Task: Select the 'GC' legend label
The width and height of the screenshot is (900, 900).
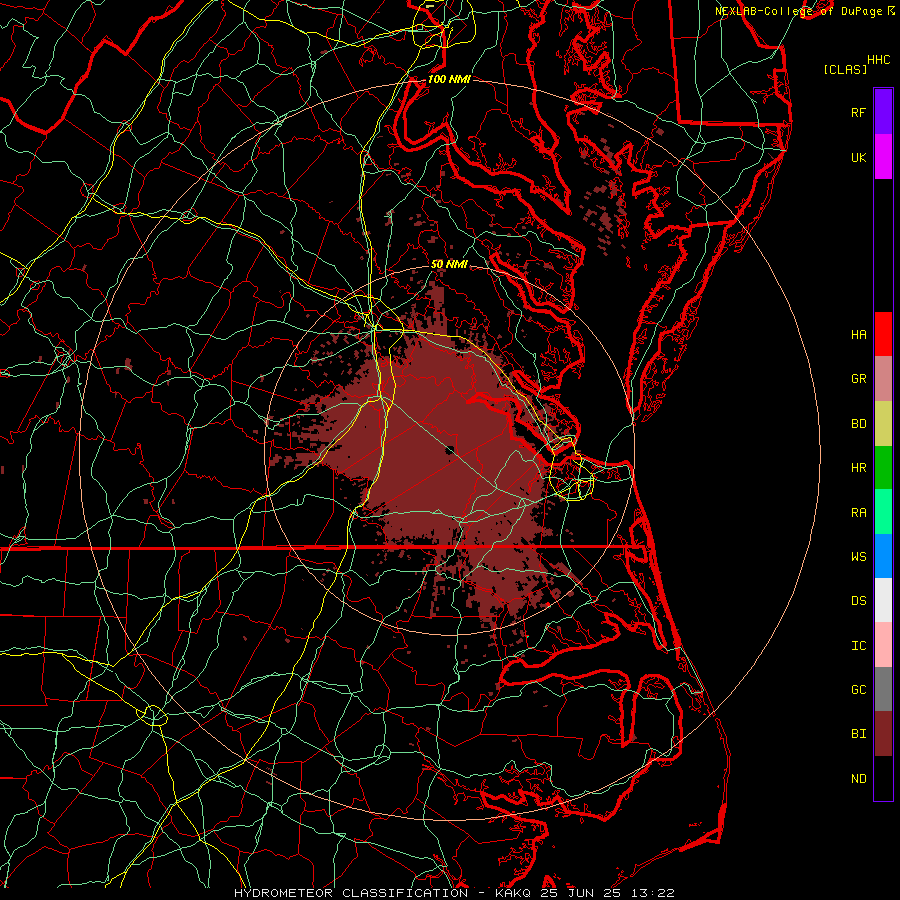Action: [858, 689]
